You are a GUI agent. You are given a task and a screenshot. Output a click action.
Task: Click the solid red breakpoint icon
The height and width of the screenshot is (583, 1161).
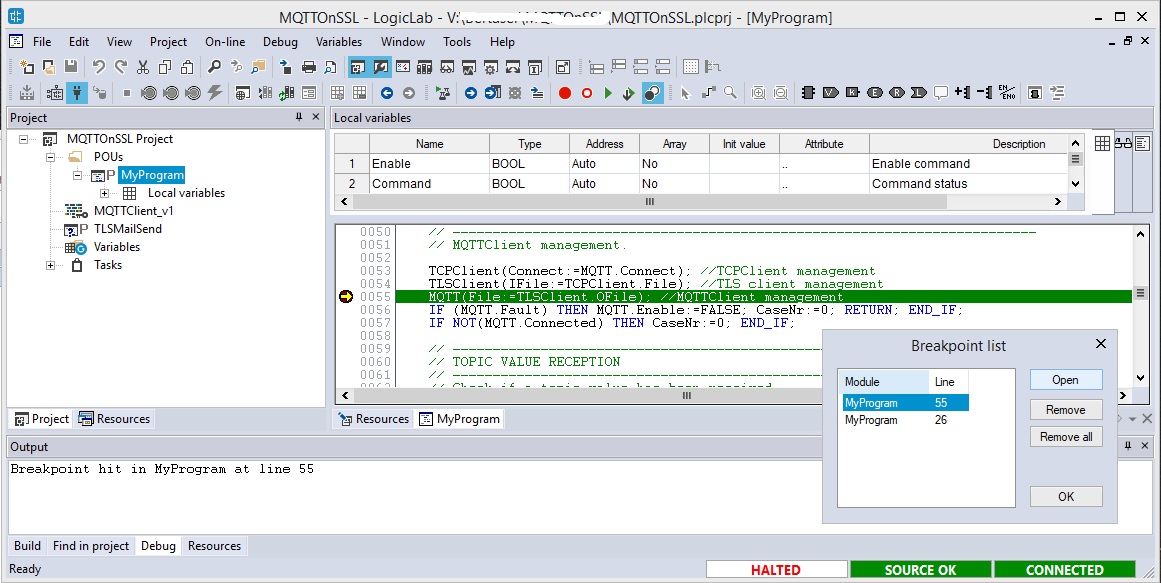565,93
